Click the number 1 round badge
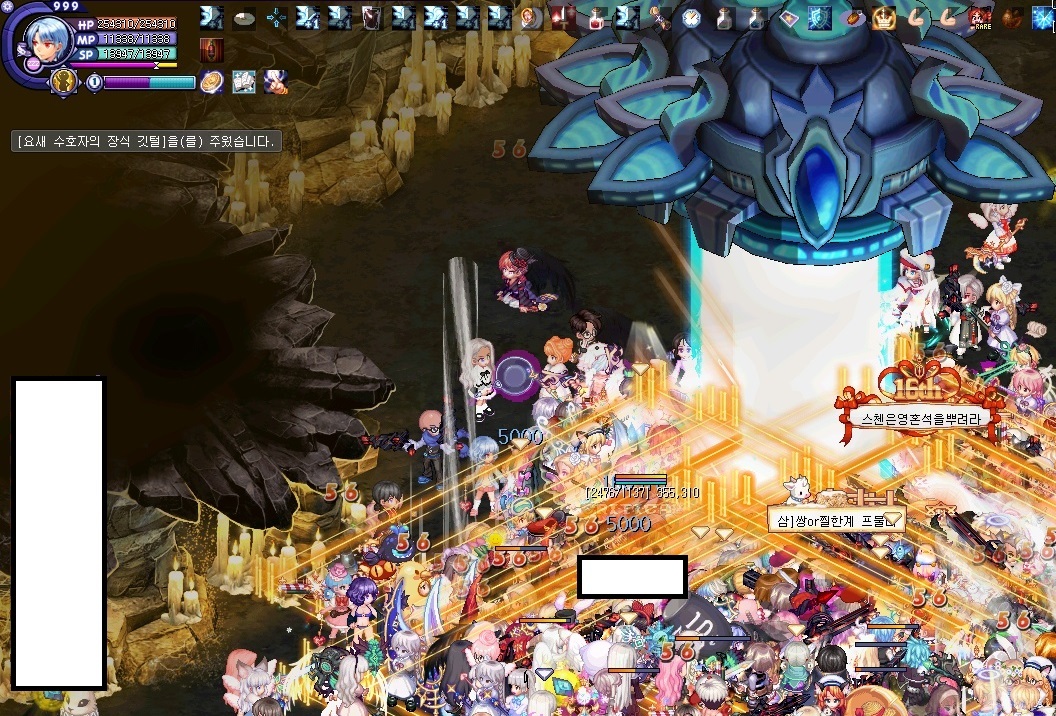 pyautogui.click(x=94, y=82)
